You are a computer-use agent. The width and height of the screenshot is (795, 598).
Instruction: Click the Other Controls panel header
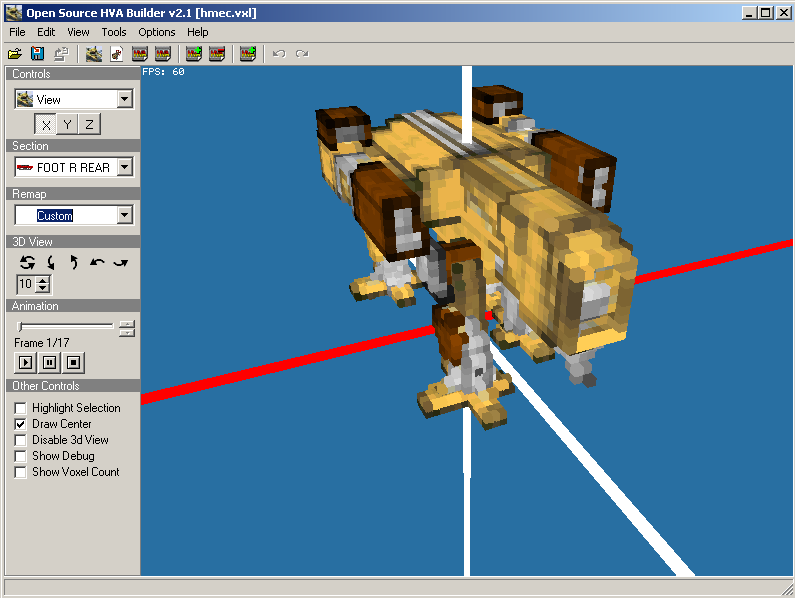(x=73, y=385)
